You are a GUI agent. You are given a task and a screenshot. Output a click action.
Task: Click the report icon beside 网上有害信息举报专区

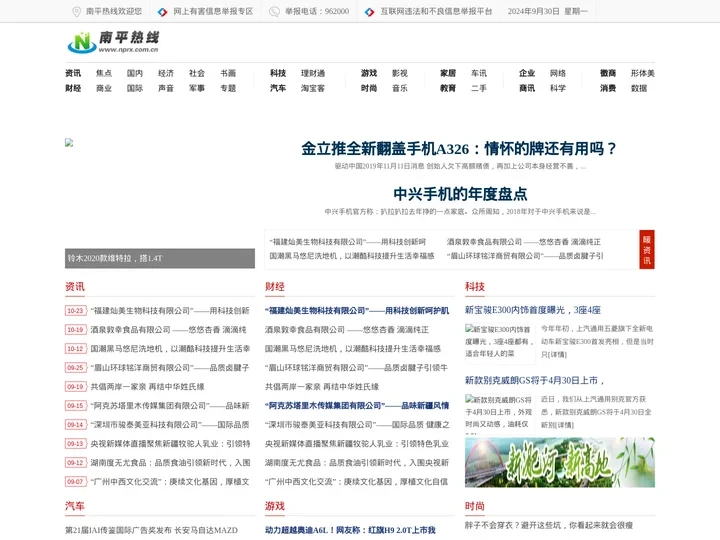tap(163, 12)
